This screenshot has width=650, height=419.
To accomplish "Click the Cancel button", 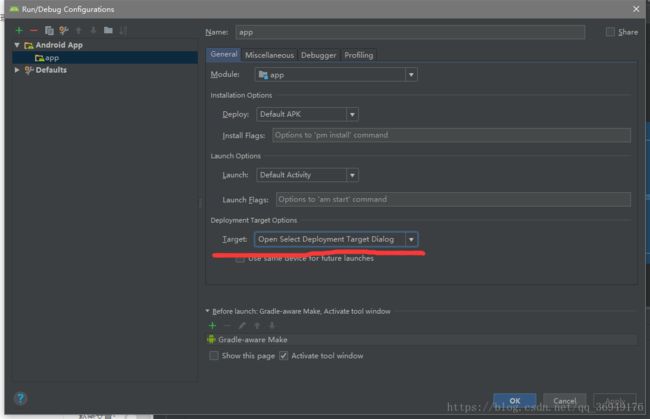I will [565, 401].
